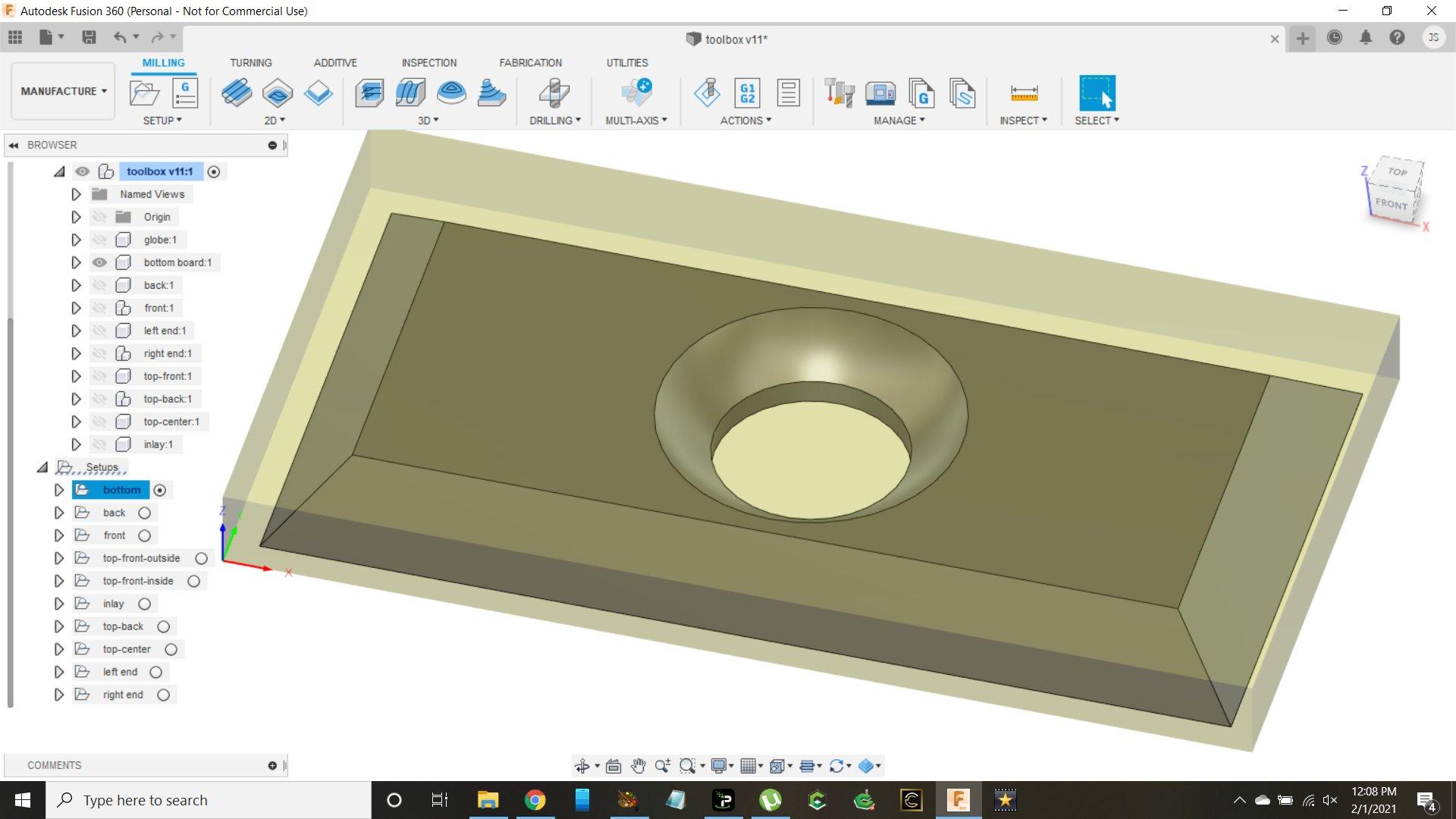
Task: Expand the bottom setup in browser
Action: (57, 489)
